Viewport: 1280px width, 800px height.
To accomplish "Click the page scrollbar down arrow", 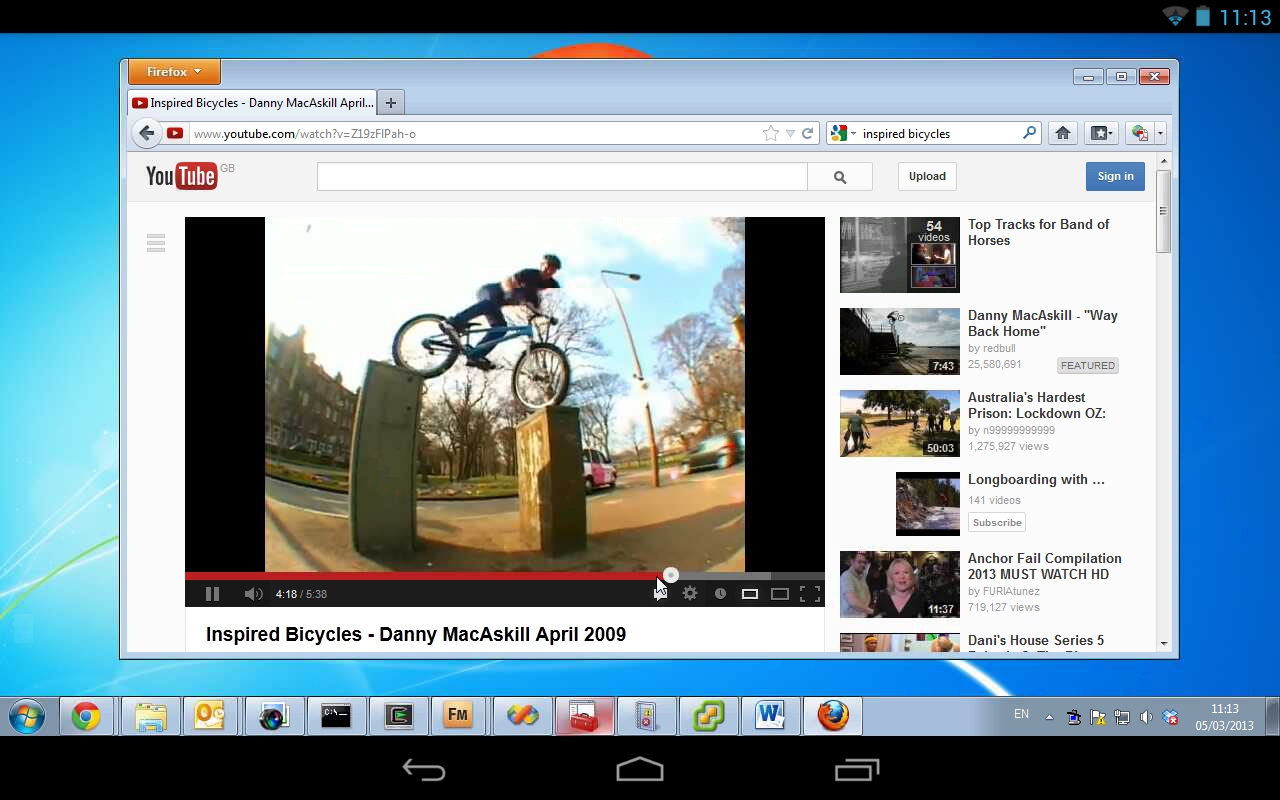I will pyautogui.click(x=1163, y=643).
